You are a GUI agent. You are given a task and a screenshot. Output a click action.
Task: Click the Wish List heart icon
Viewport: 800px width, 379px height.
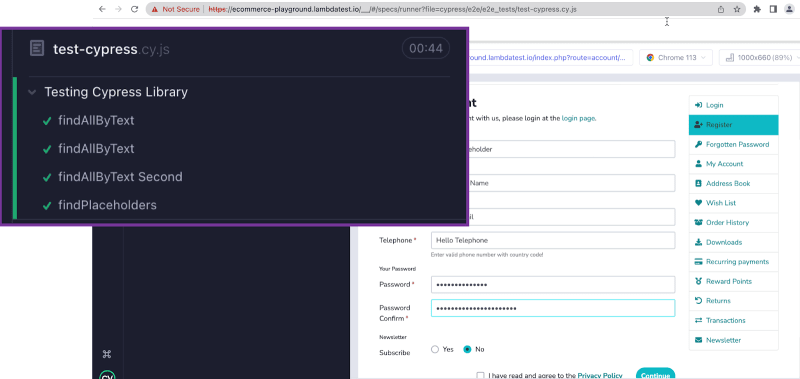tap(698, 203)
